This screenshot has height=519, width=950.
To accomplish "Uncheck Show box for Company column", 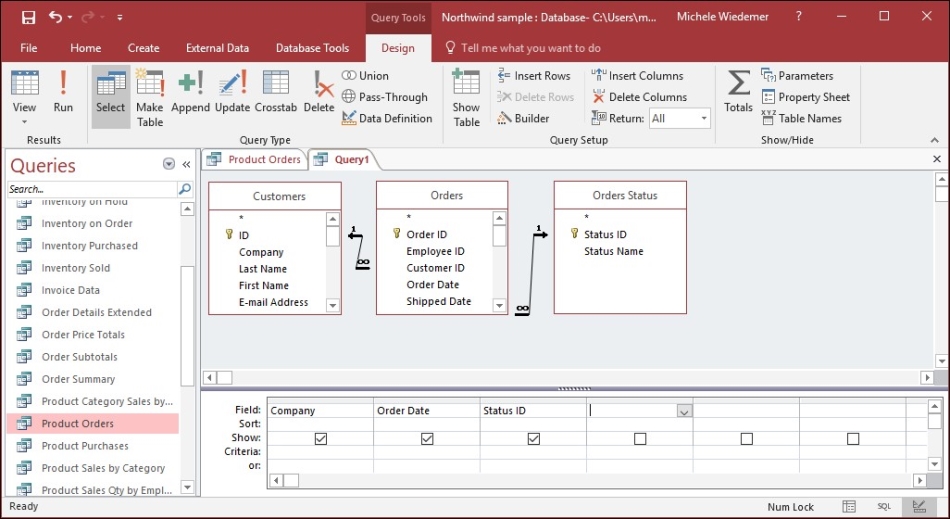I will (321, 438).
